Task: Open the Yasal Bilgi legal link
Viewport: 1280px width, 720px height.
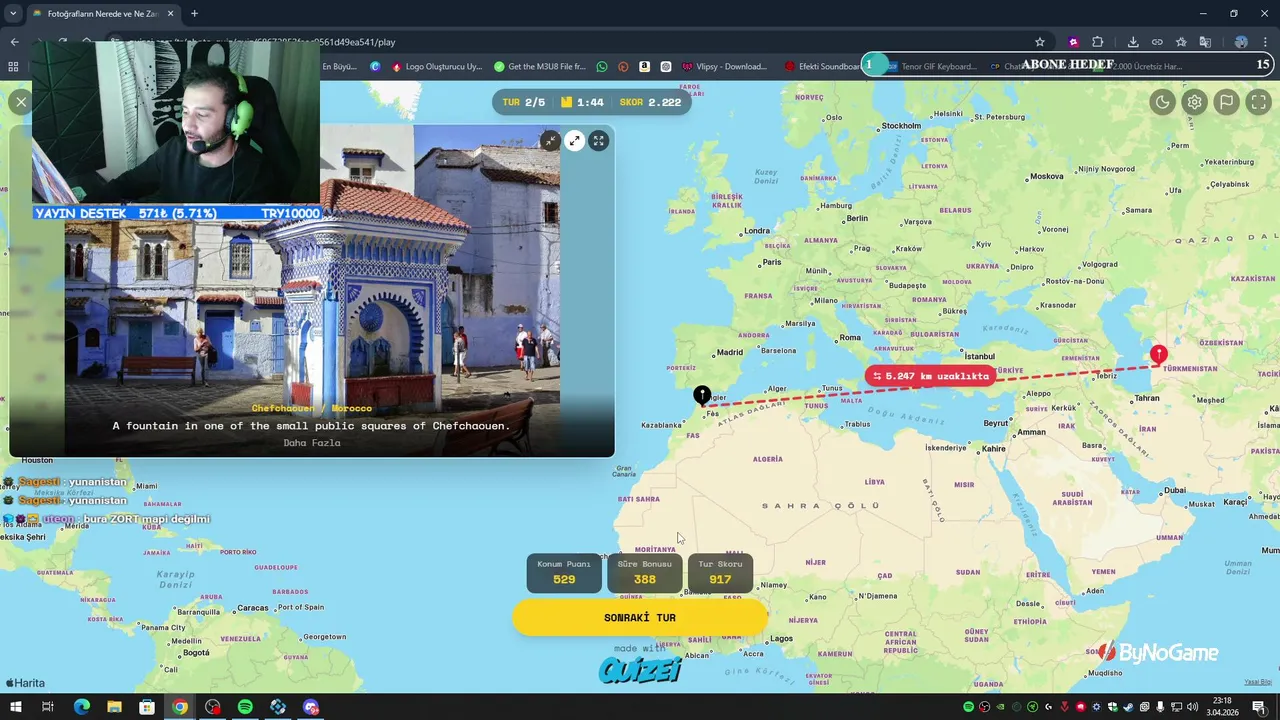Action: coord(1258,682)
